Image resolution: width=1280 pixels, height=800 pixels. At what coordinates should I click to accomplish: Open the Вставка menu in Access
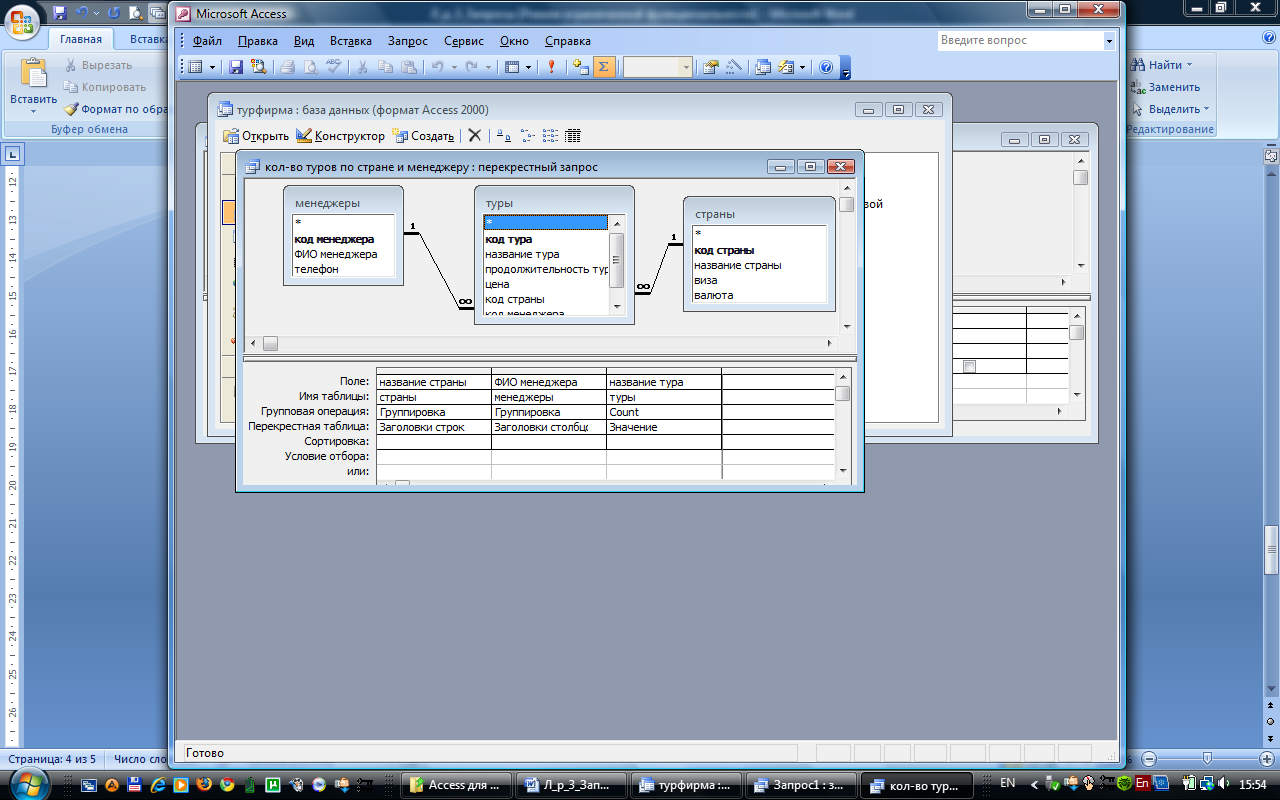click(x=351, y=41)
